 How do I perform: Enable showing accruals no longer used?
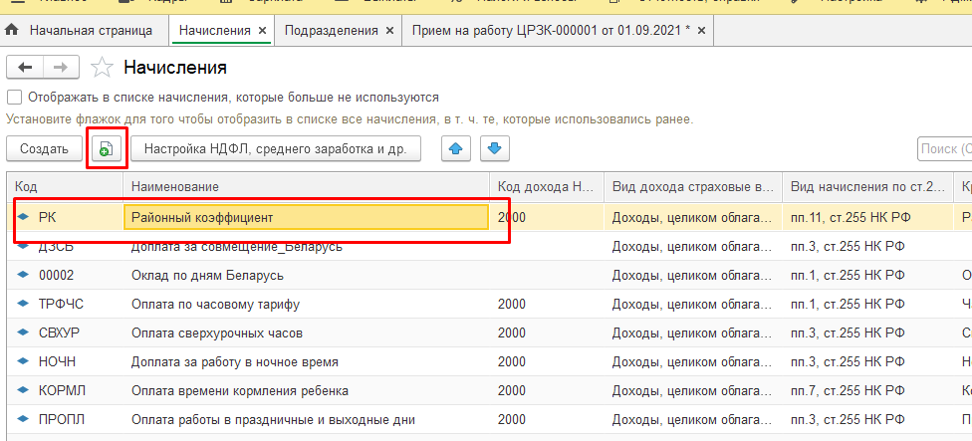(14, 97)
